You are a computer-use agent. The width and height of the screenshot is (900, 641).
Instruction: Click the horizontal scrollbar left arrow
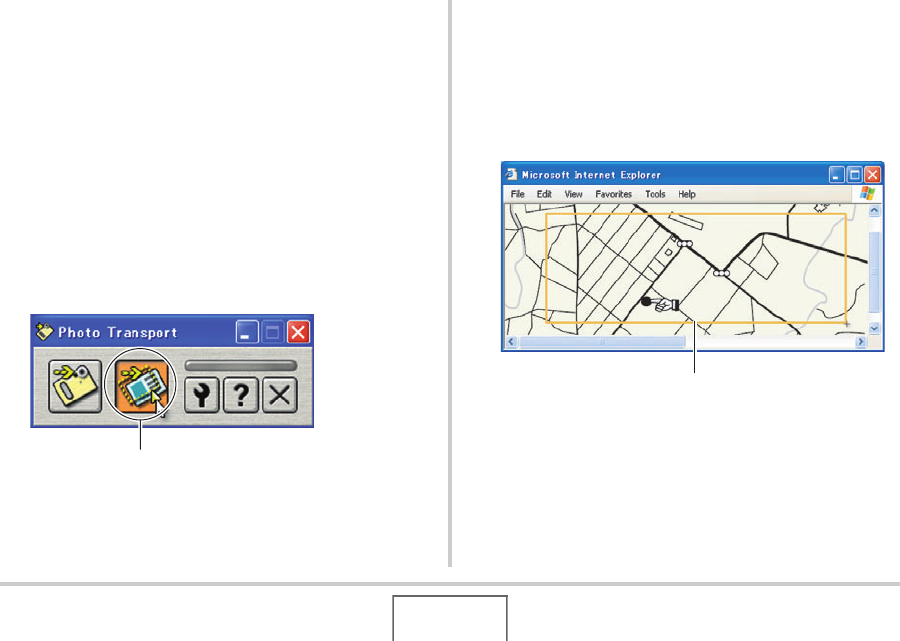(511, 342)
